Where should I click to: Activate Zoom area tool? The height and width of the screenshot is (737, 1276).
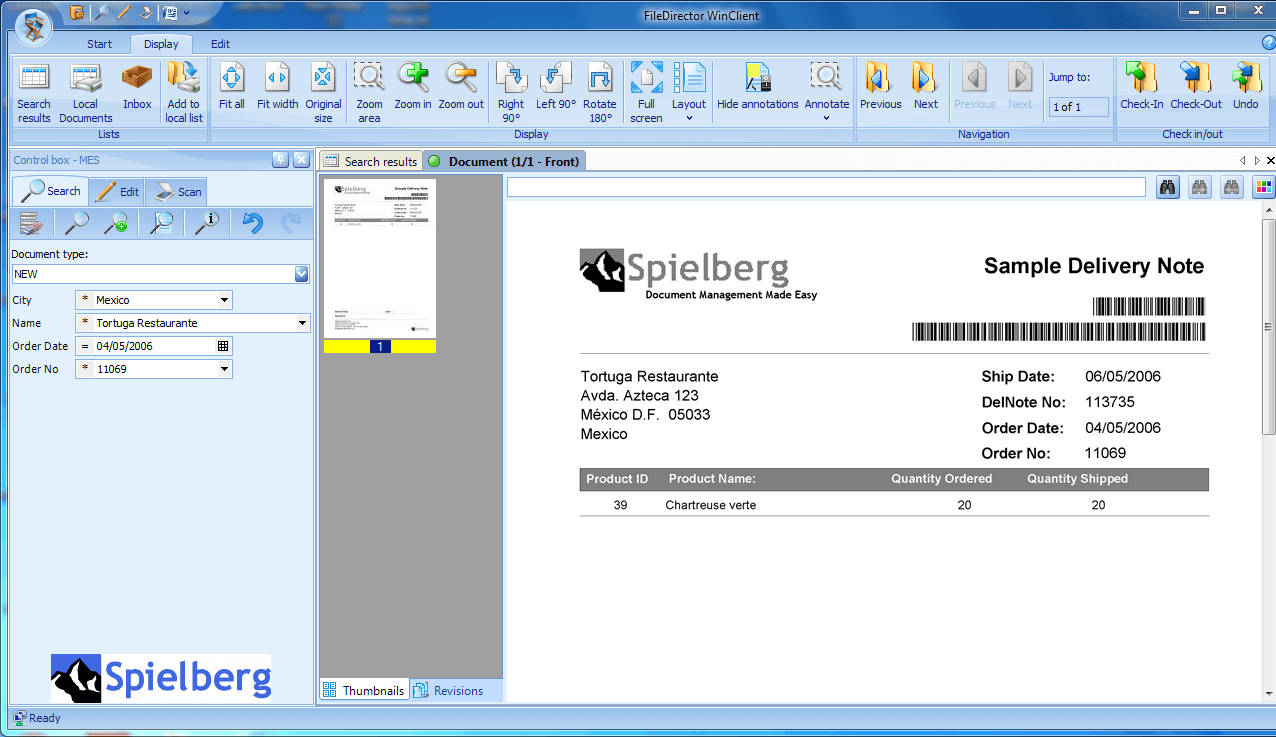(369, 92)
